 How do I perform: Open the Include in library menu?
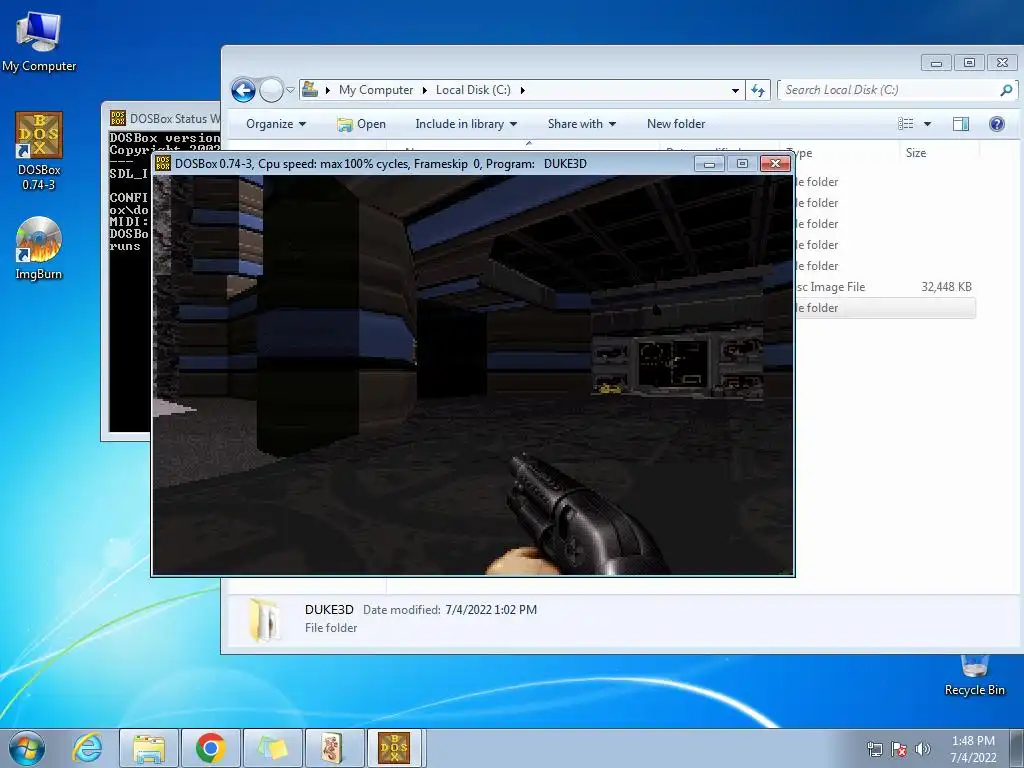466,124
